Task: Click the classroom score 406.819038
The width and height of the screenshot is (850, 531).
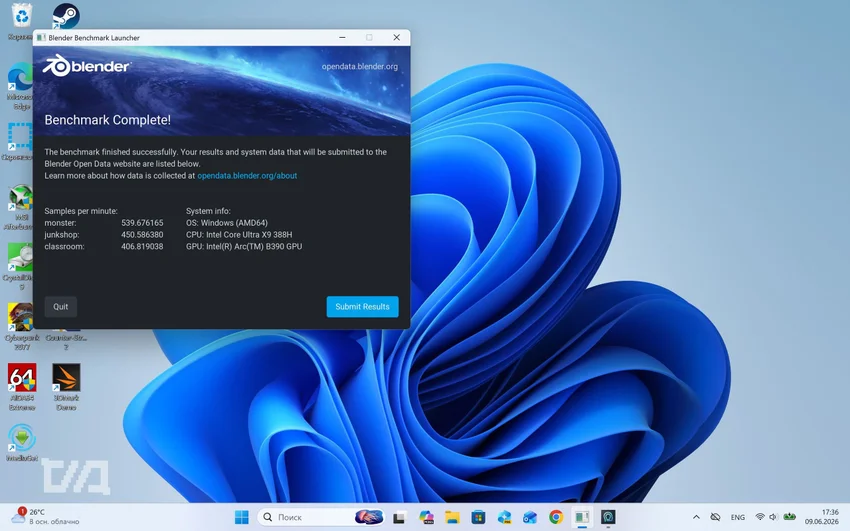Action: click(x=142, y=247)
